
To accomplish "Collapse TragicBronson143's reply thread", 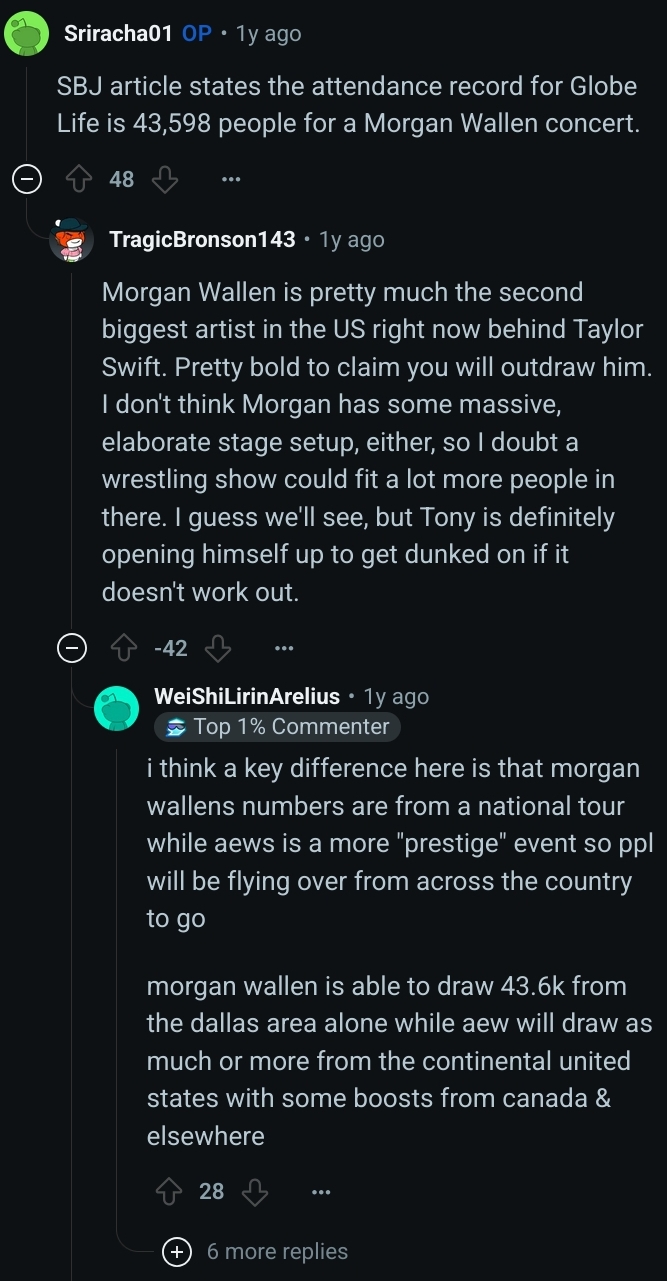I will (x=71, y=649).
